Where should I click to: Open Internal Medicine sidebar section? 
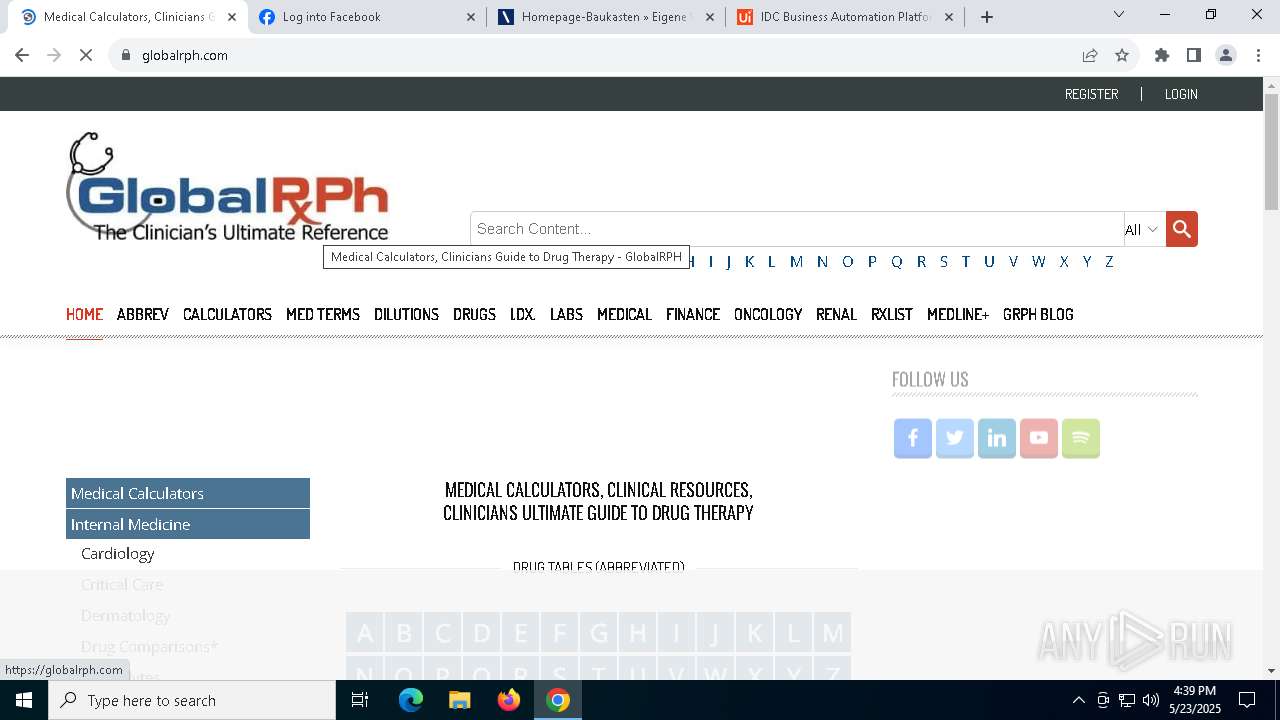pos(188,524)
